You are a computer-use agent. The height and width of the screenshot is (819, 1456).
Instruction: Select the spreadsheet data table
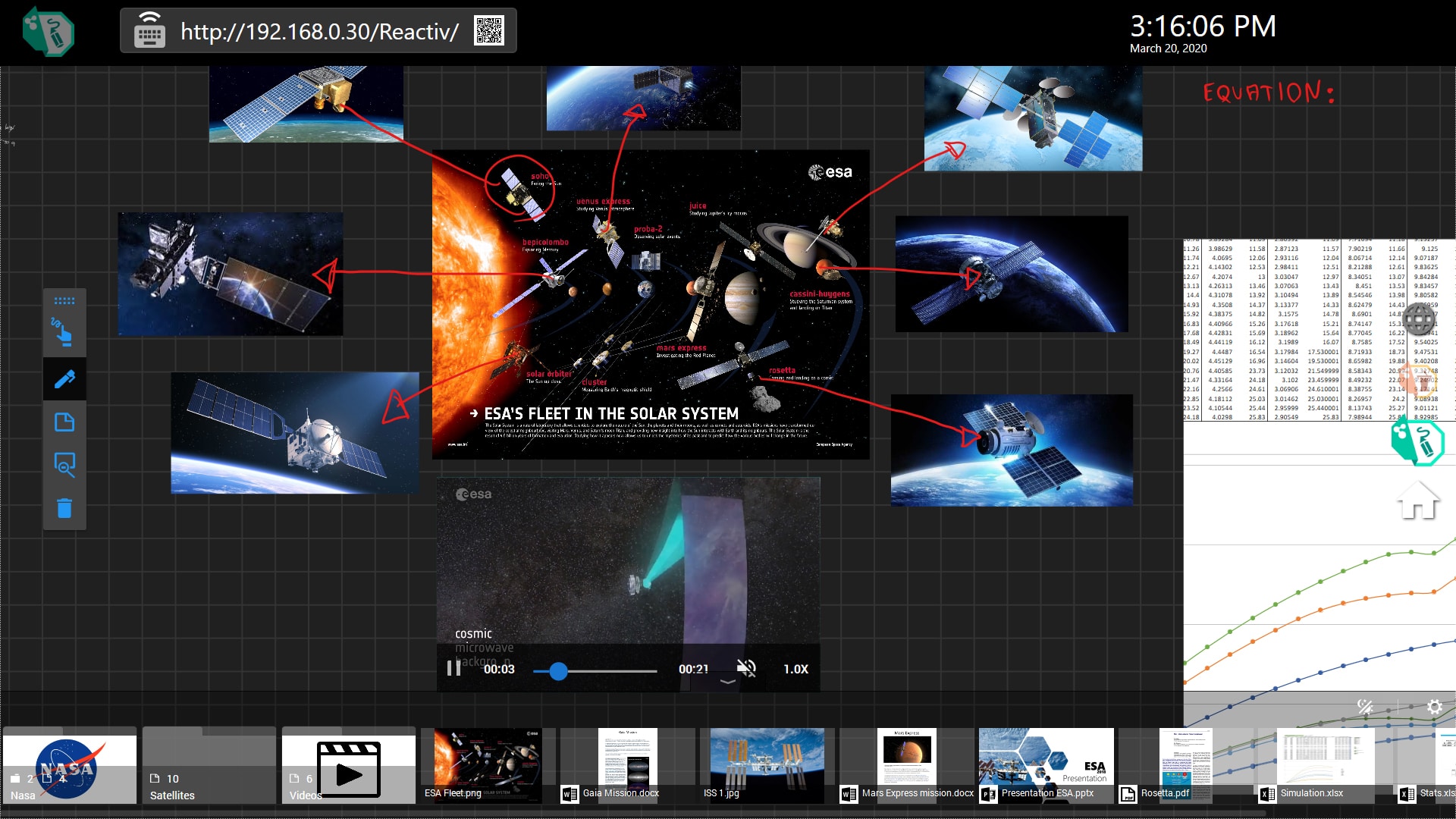[x=1319, y=331]
